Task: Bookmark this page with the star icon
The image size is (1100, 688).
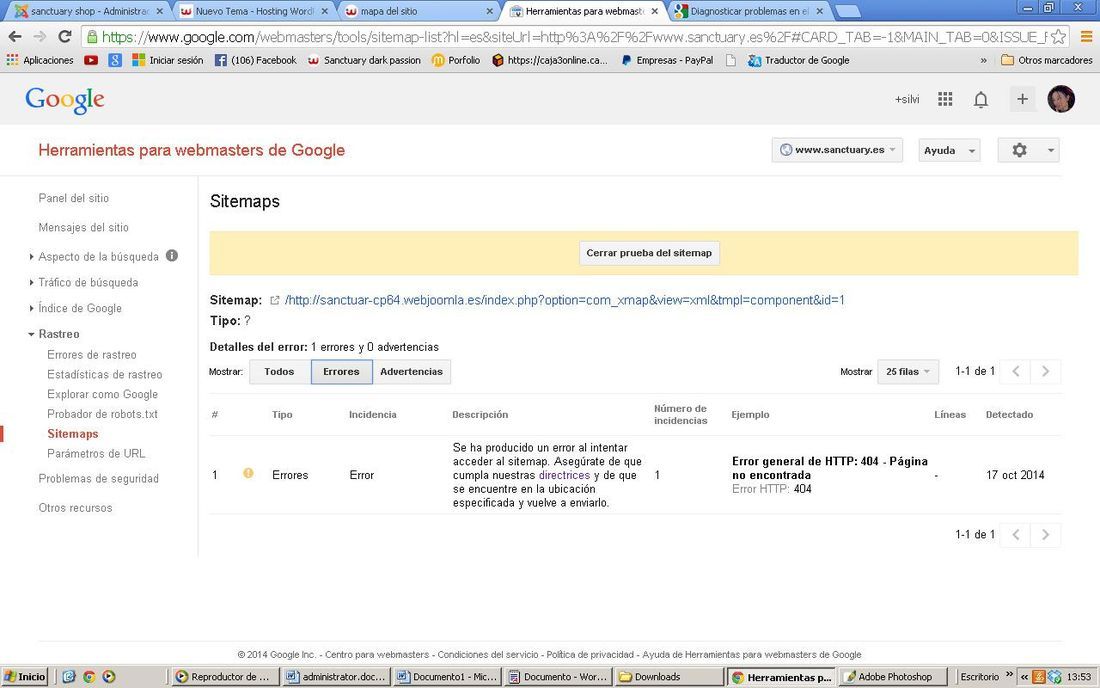Action: coord(1059,36)
